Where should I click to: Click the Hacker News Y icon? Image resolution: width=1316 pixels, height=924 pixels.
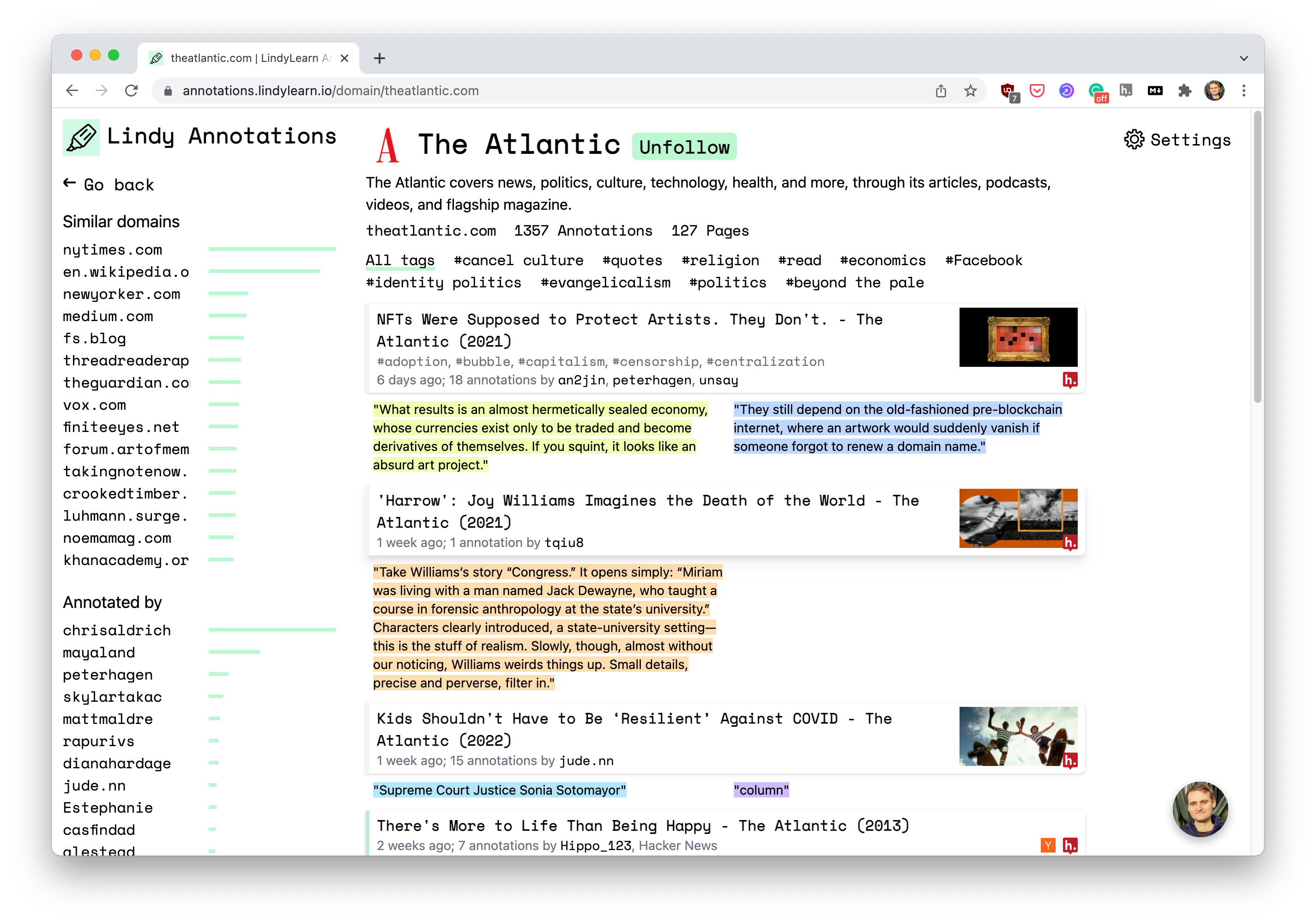[1048, 845]
